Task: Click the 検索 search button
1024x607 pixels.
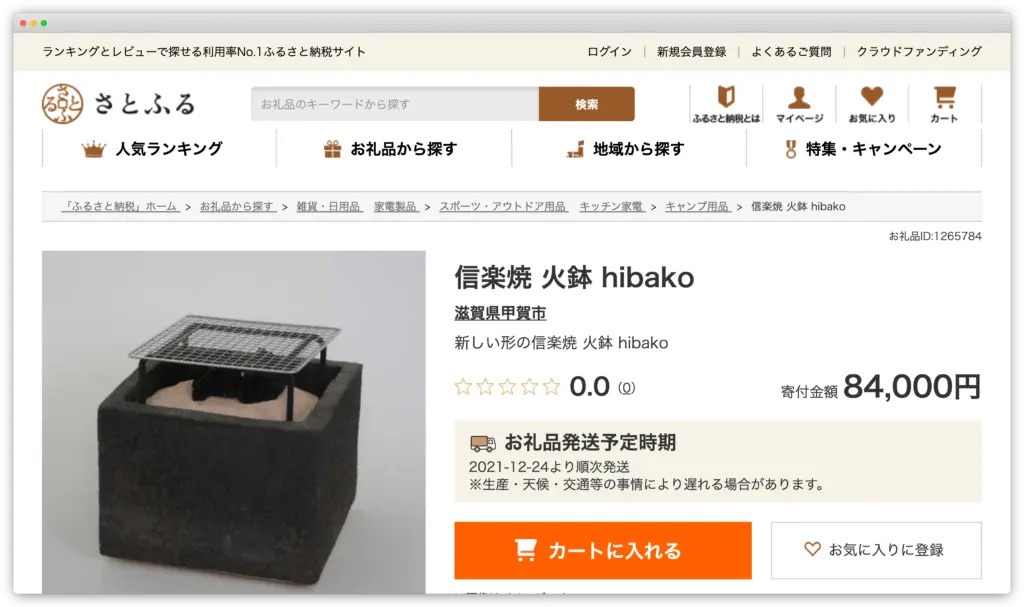Action: 586,104
